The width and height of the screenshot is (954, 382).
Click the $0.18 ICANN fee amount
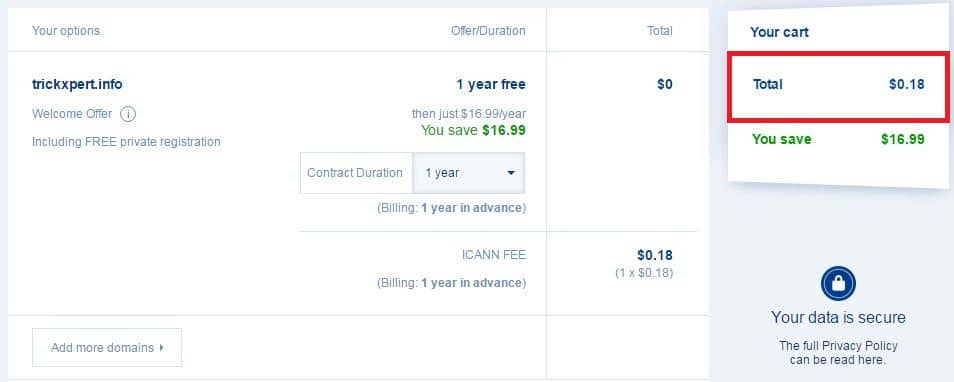point(655,255)
